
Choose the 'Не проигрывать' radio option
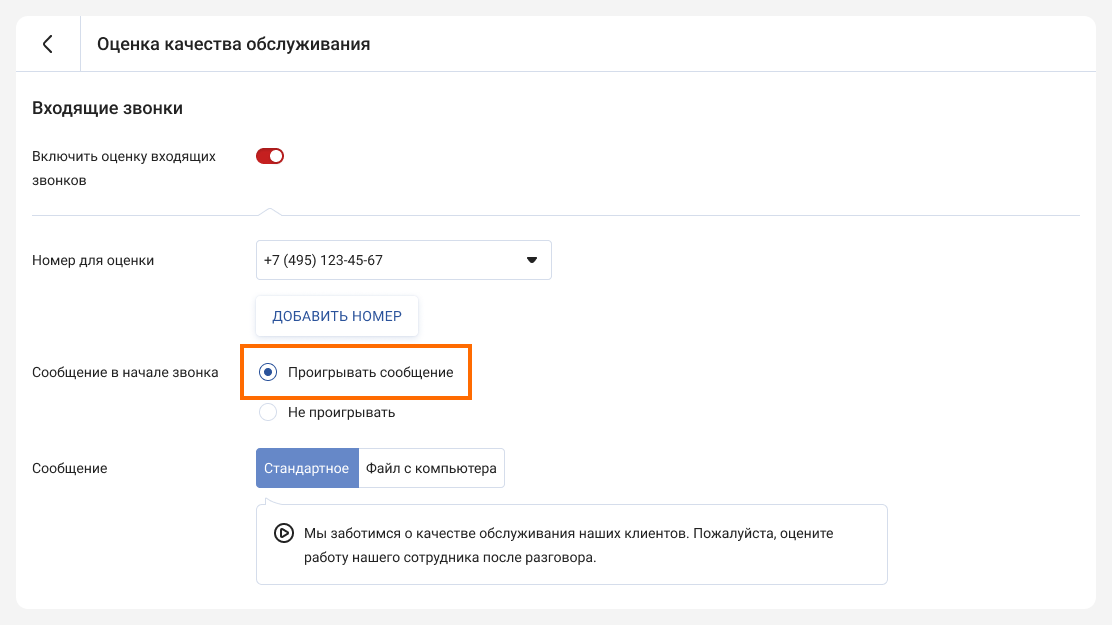coord(268,412)
